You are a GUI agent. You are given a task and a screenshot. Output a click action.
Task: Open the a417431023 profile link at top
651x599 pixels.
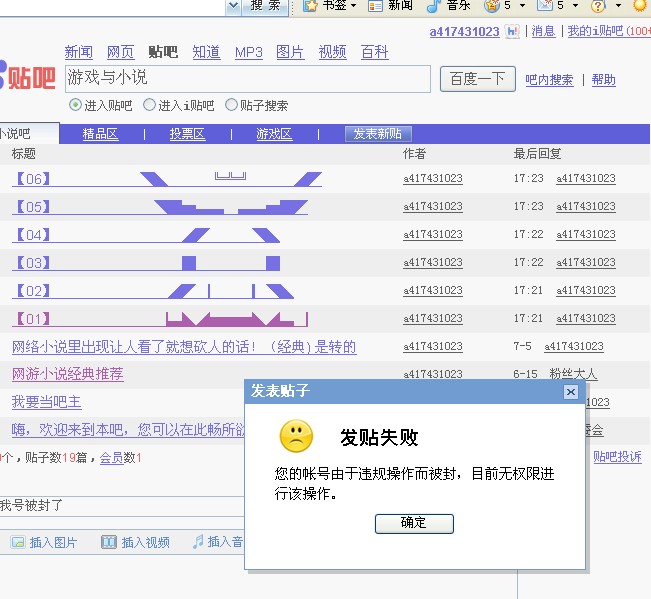pyautogui.click(x=464, y=32)
